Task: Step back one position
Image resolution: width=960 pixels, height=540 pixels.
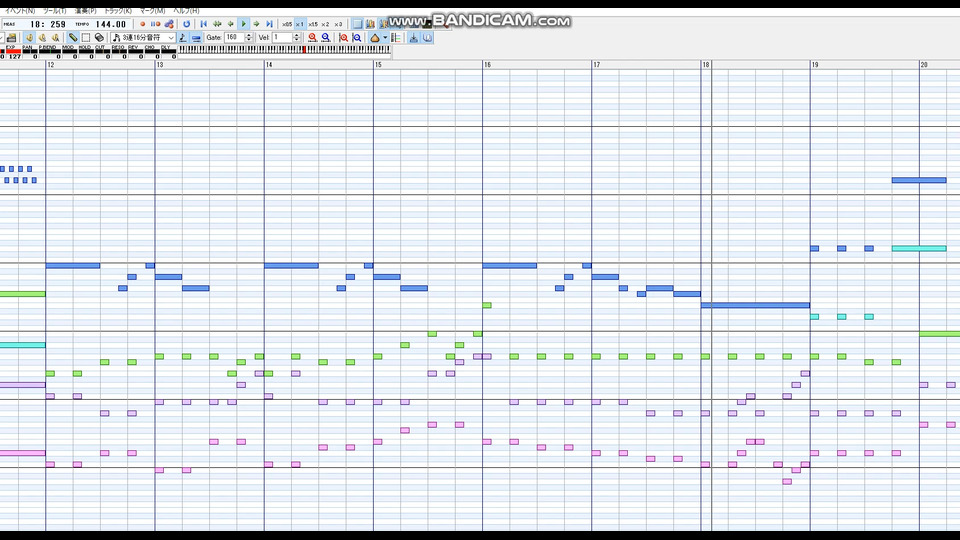Action: [230, 24]
